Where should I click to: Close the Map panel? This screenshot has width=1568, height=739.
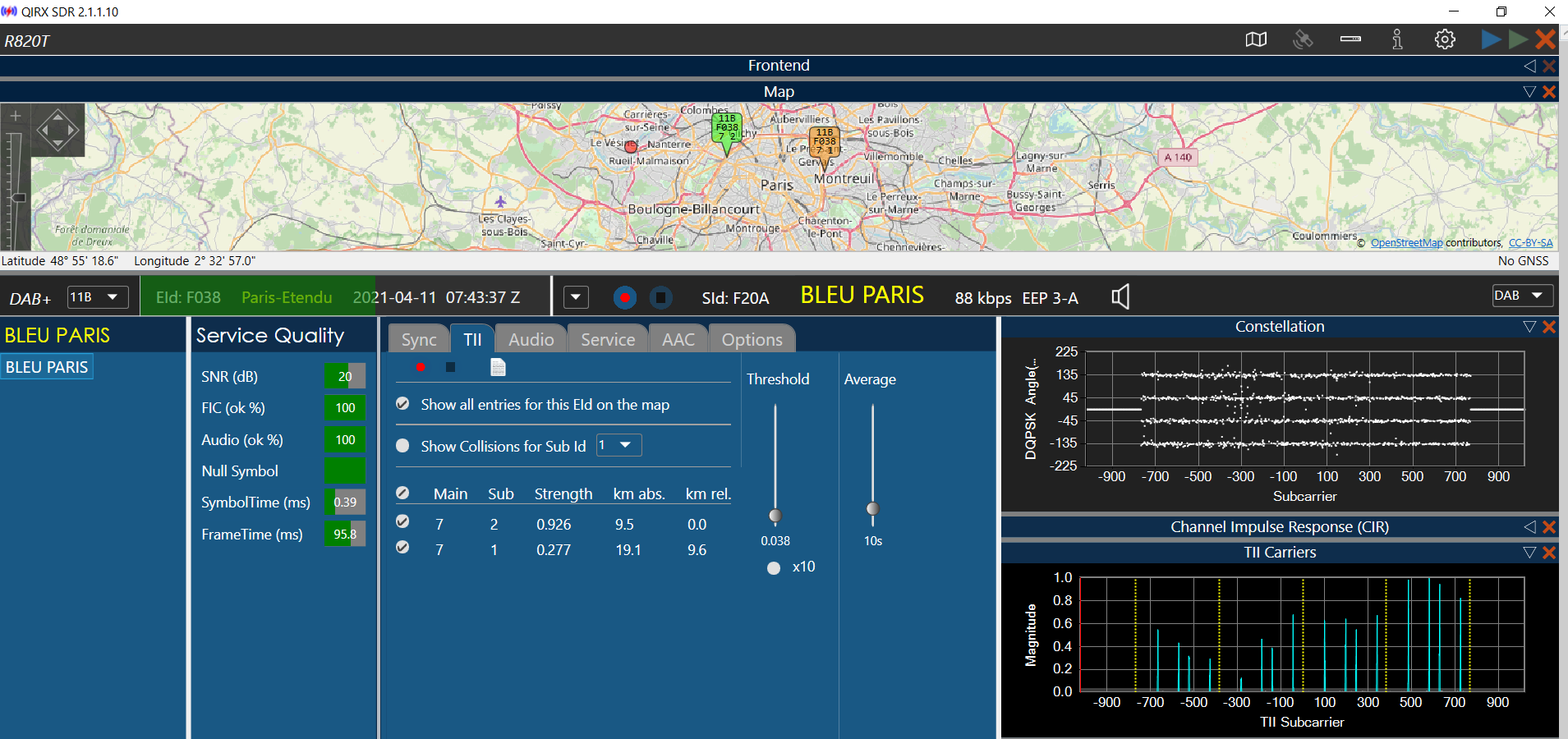(x=1549, y=92)
